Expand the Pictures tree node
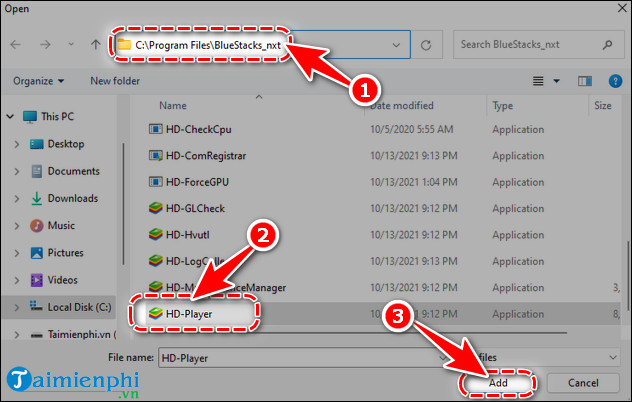 [x=17, y=253]
